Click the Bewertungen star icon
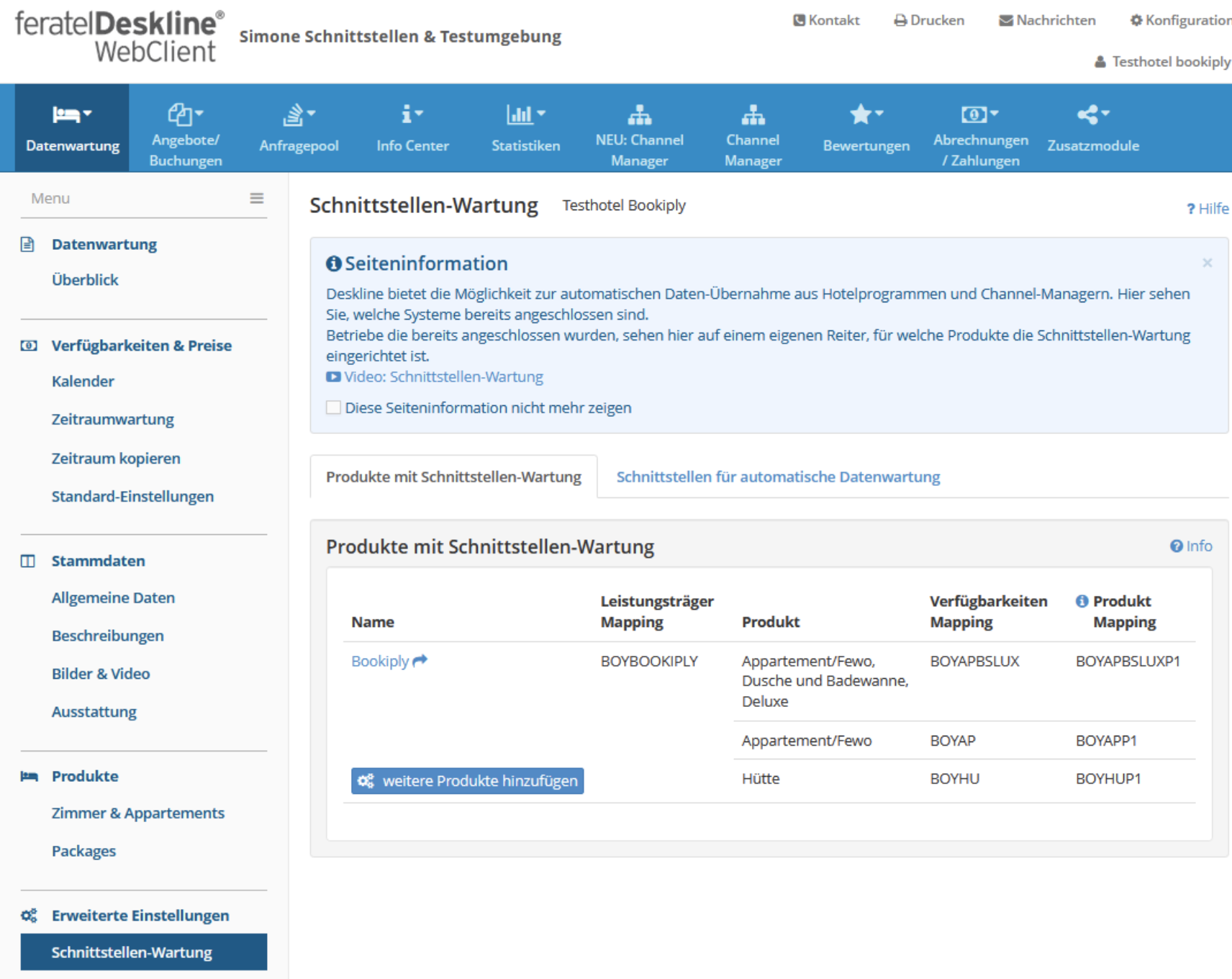Screen dimensions: 1232x979 pyautogui.click(x=861, y=114)
